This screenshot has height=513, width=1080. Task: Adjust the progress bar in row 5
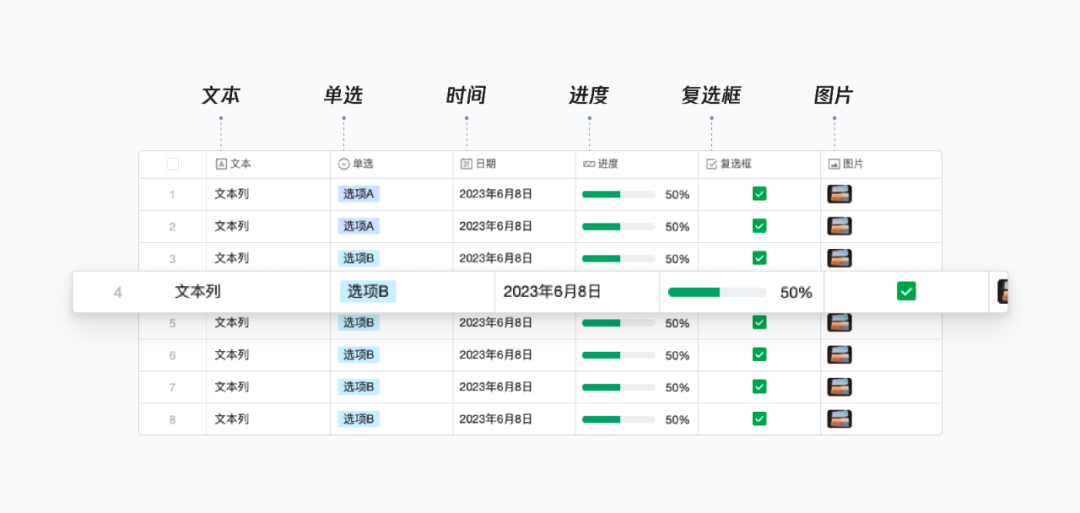tap(618, 323)
